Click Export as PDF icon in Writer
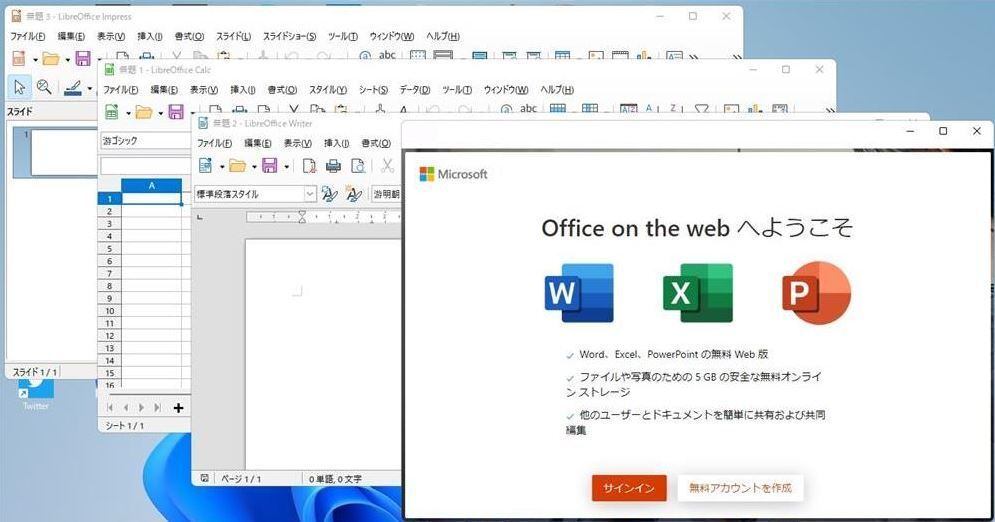 309,166
